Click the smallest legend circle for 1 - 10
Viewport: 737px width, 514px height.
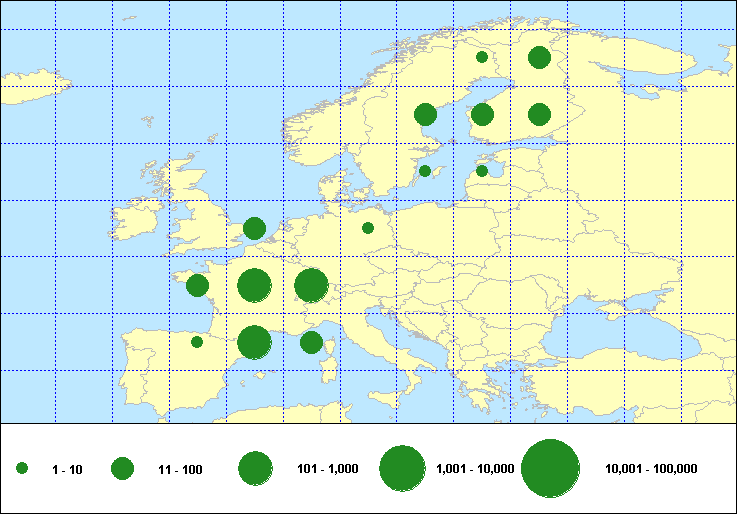pos(22,468)
